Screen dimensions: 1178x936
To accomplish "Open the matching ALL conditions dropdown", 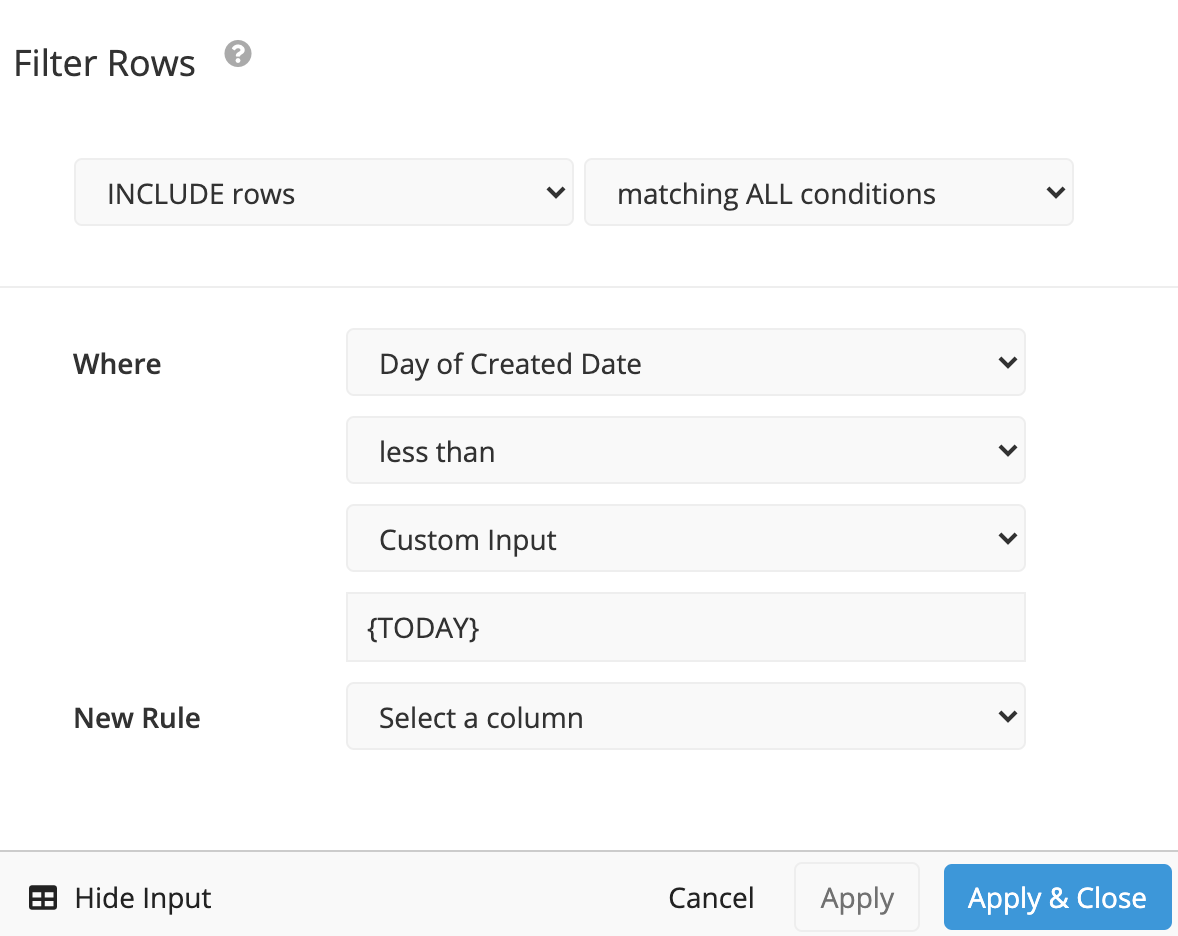I will pos(829,192).
